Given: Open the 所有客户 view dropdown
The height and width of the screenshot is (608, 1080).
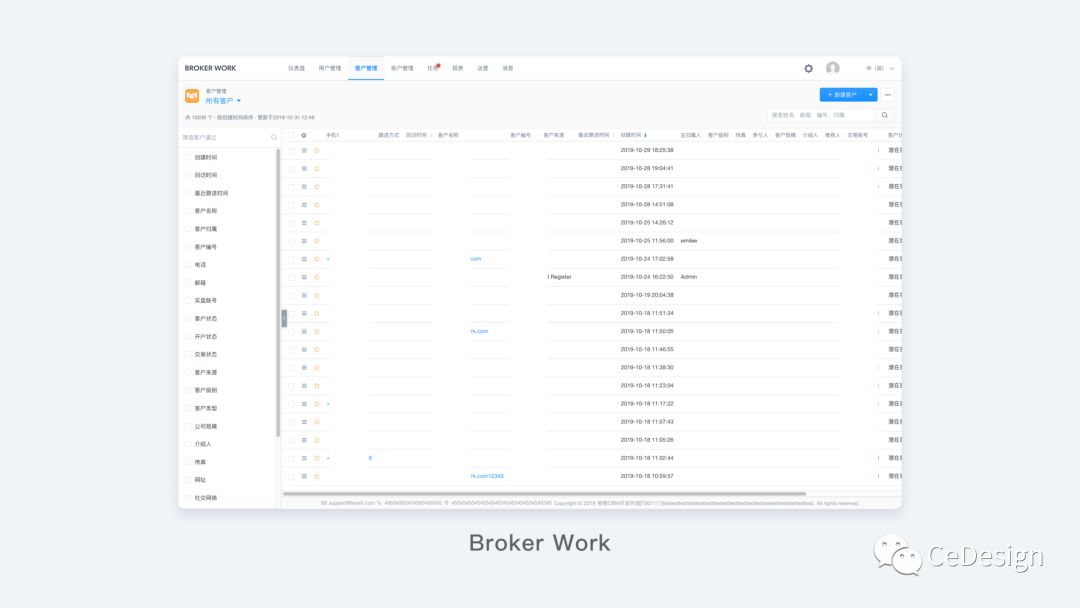Looking at the screenshot, I should click(x=223, y=101).
